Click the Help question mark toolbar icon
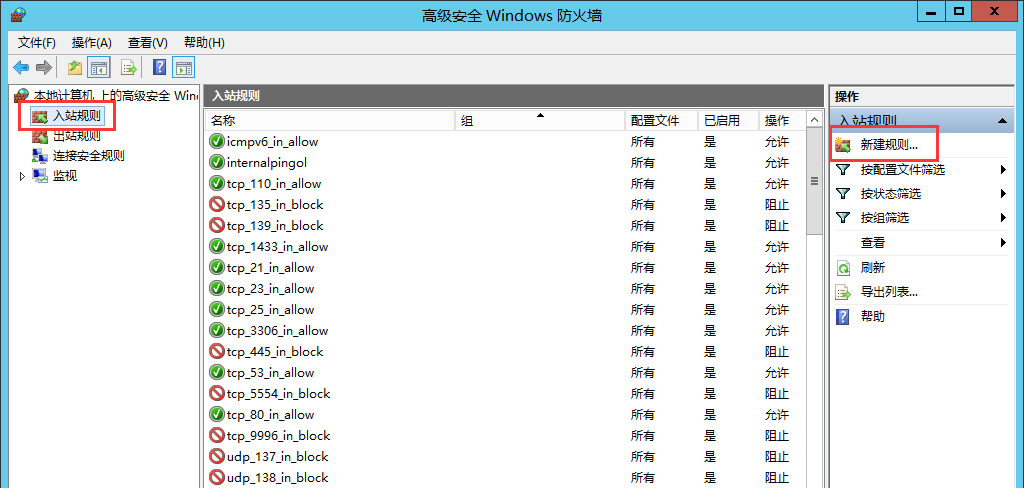The width and height of the screenshot is (1024, 488). click(x=159, y=67)
